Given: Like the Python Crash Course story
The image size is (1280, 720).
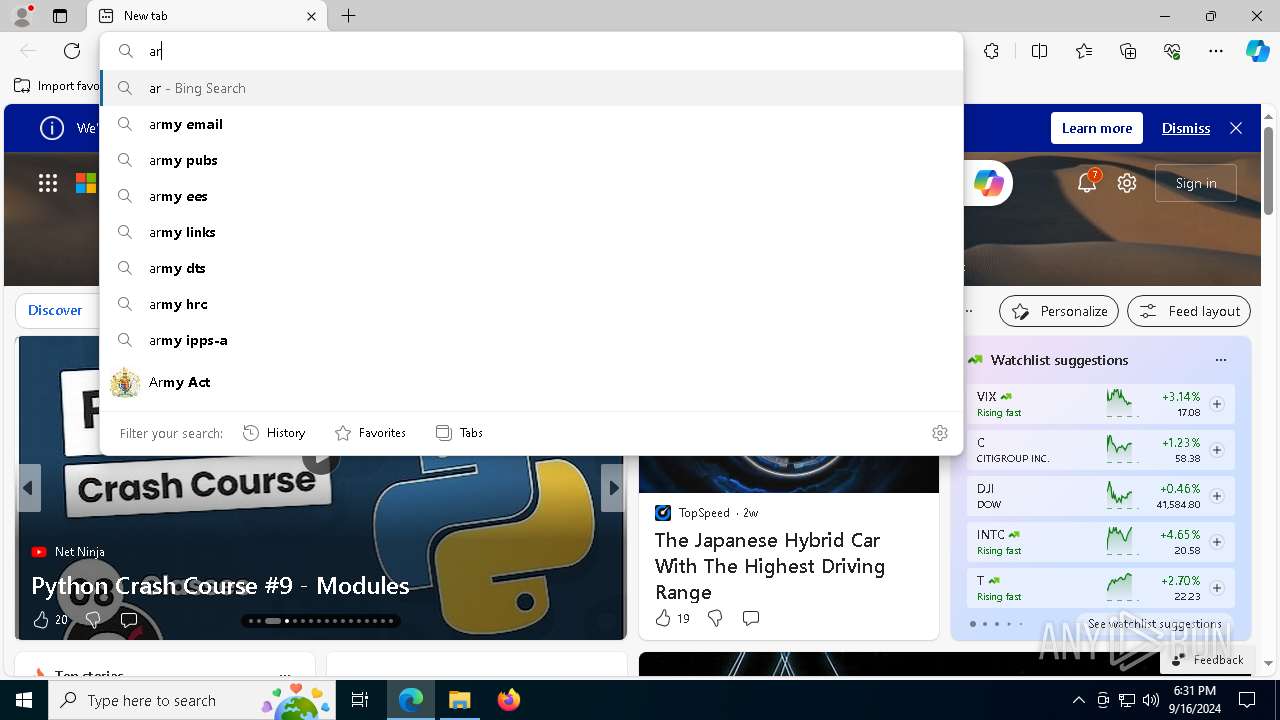Looking at the screenshot, I should [x=41, y=620].
